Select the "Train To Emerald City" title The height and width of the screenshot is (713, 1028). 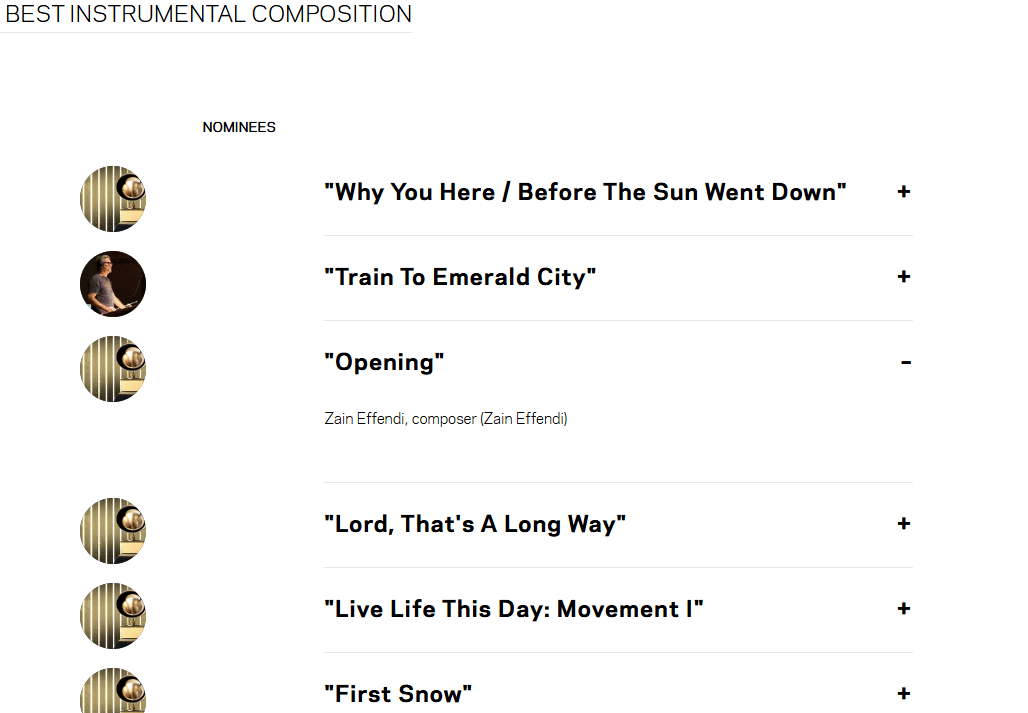460,277
